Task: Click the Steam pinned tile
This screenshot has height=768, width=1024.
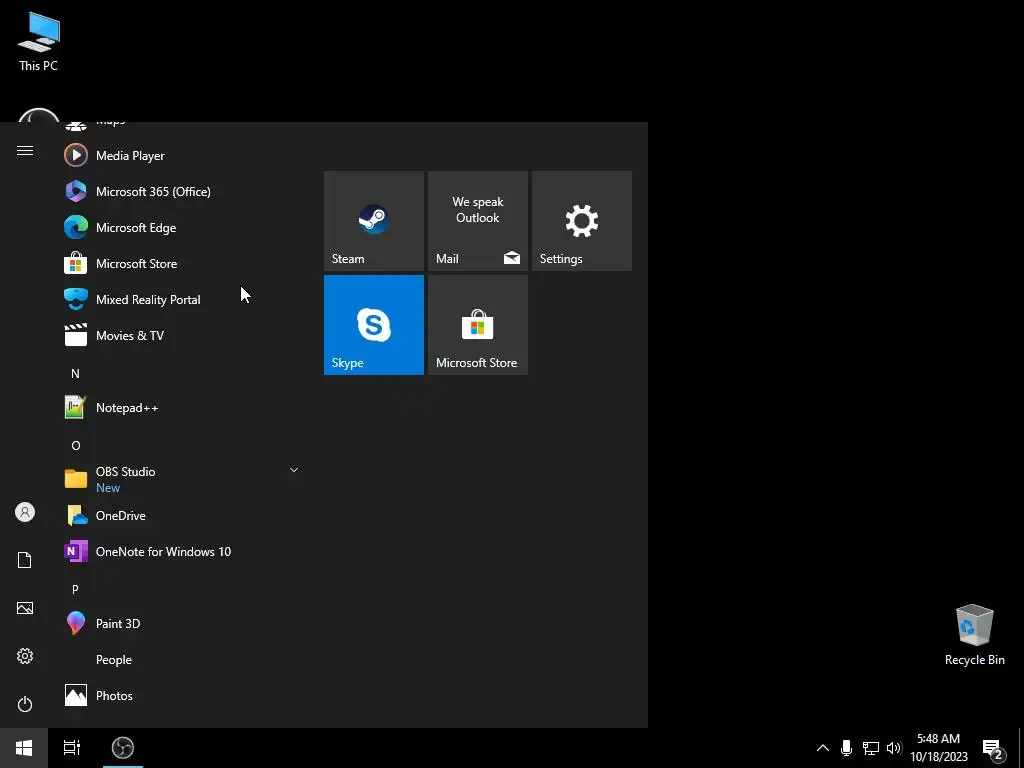Action: tap(374, 221)
